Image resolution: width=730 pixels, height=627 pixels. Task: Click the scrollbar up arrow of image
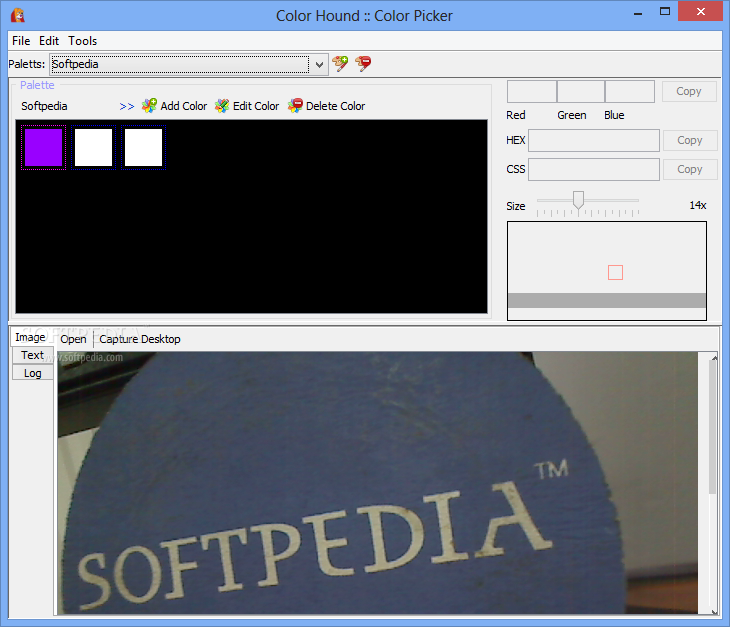[714, 357]
